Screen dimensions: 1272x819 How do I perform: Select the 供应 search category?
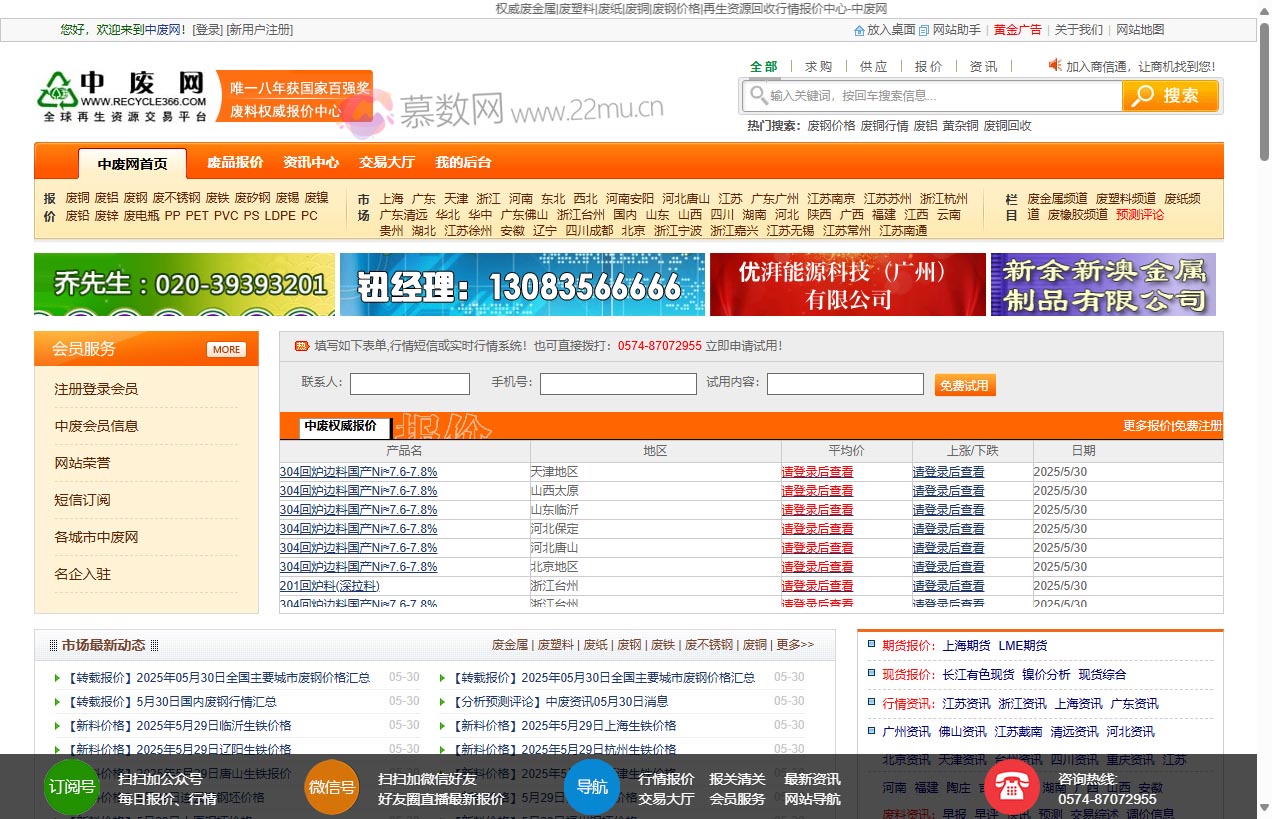coord(872,66)
